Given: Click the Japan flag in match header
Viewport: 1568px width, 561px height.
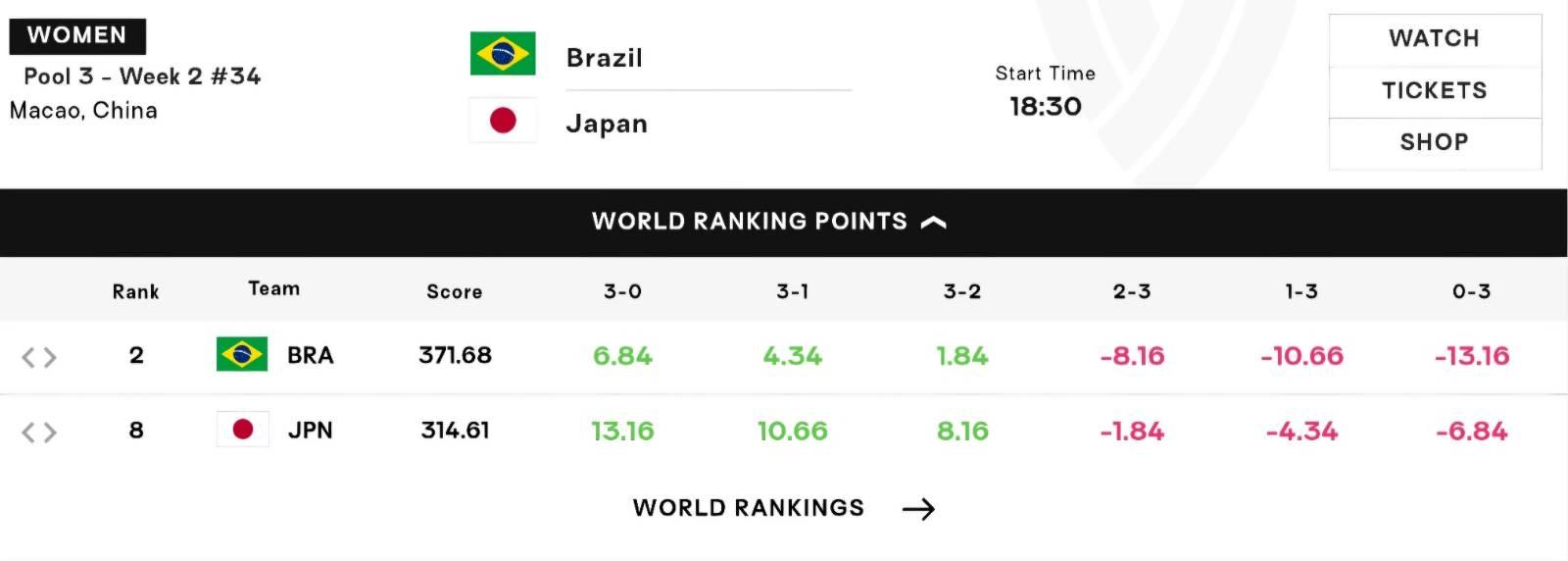Looking at the screenshot, I should click(503, 121).
